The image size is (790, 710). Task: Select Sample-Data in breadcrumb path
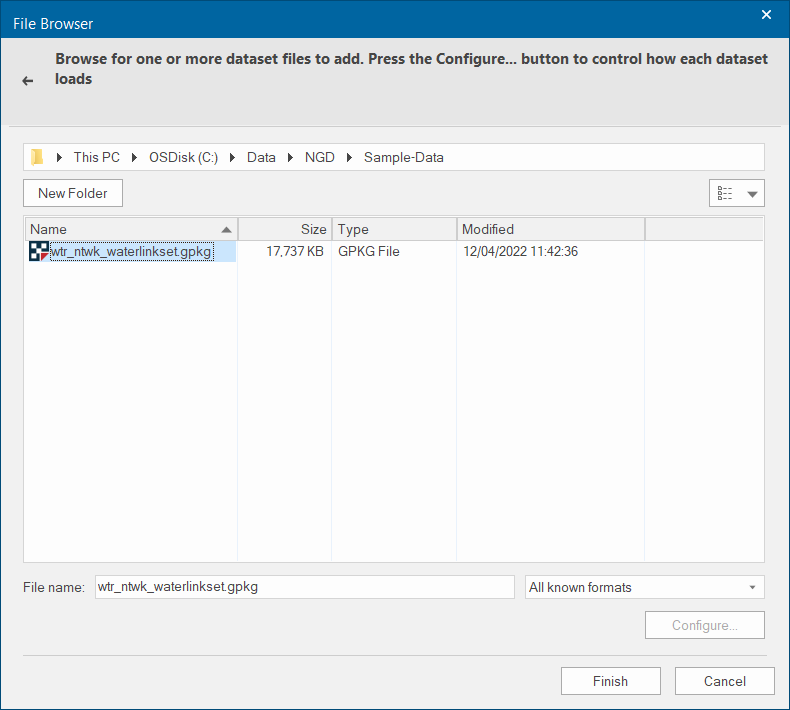coord(404,157)
